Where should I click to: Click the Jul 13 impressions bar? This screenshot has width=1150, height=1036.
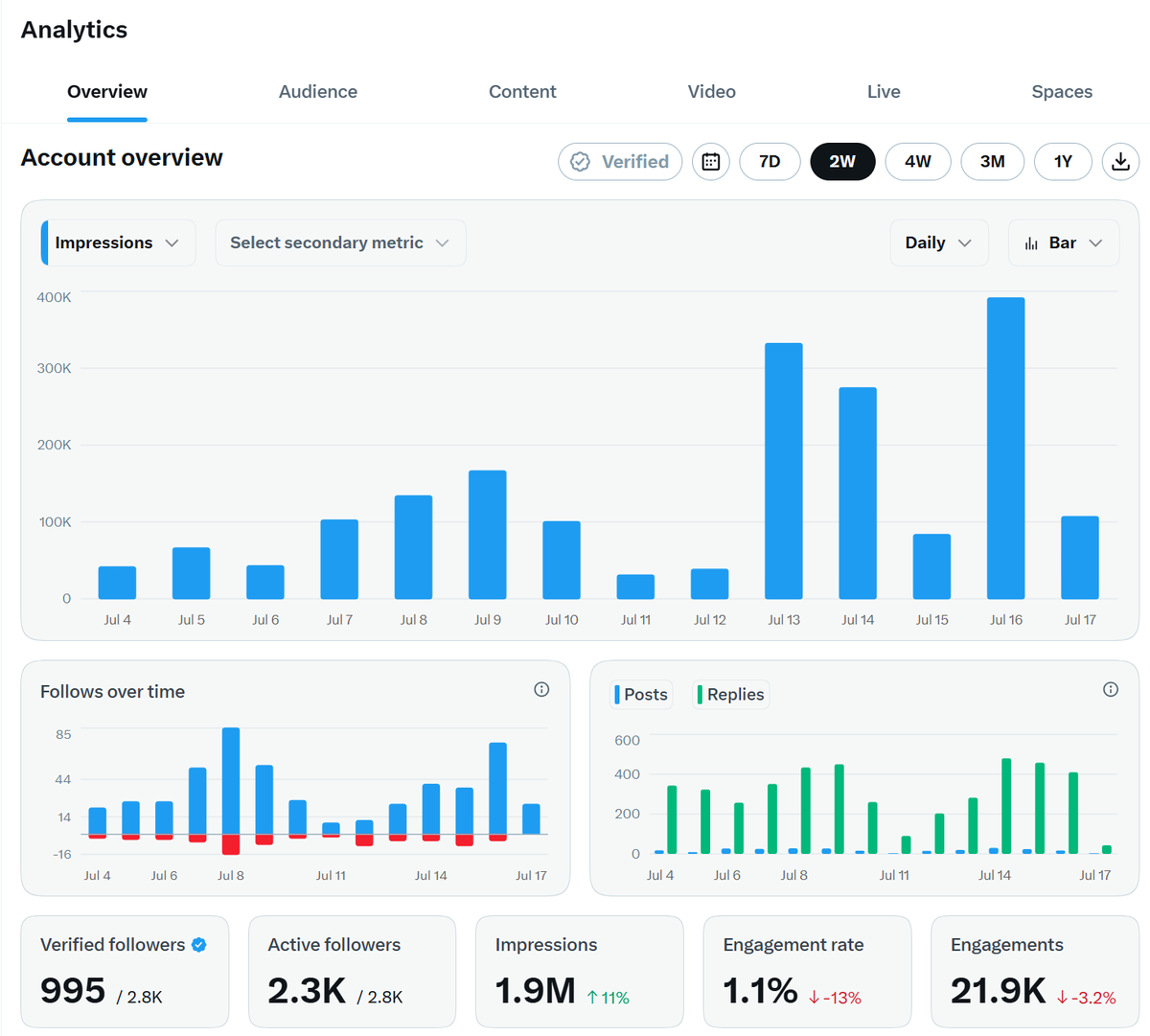point(784,472)
